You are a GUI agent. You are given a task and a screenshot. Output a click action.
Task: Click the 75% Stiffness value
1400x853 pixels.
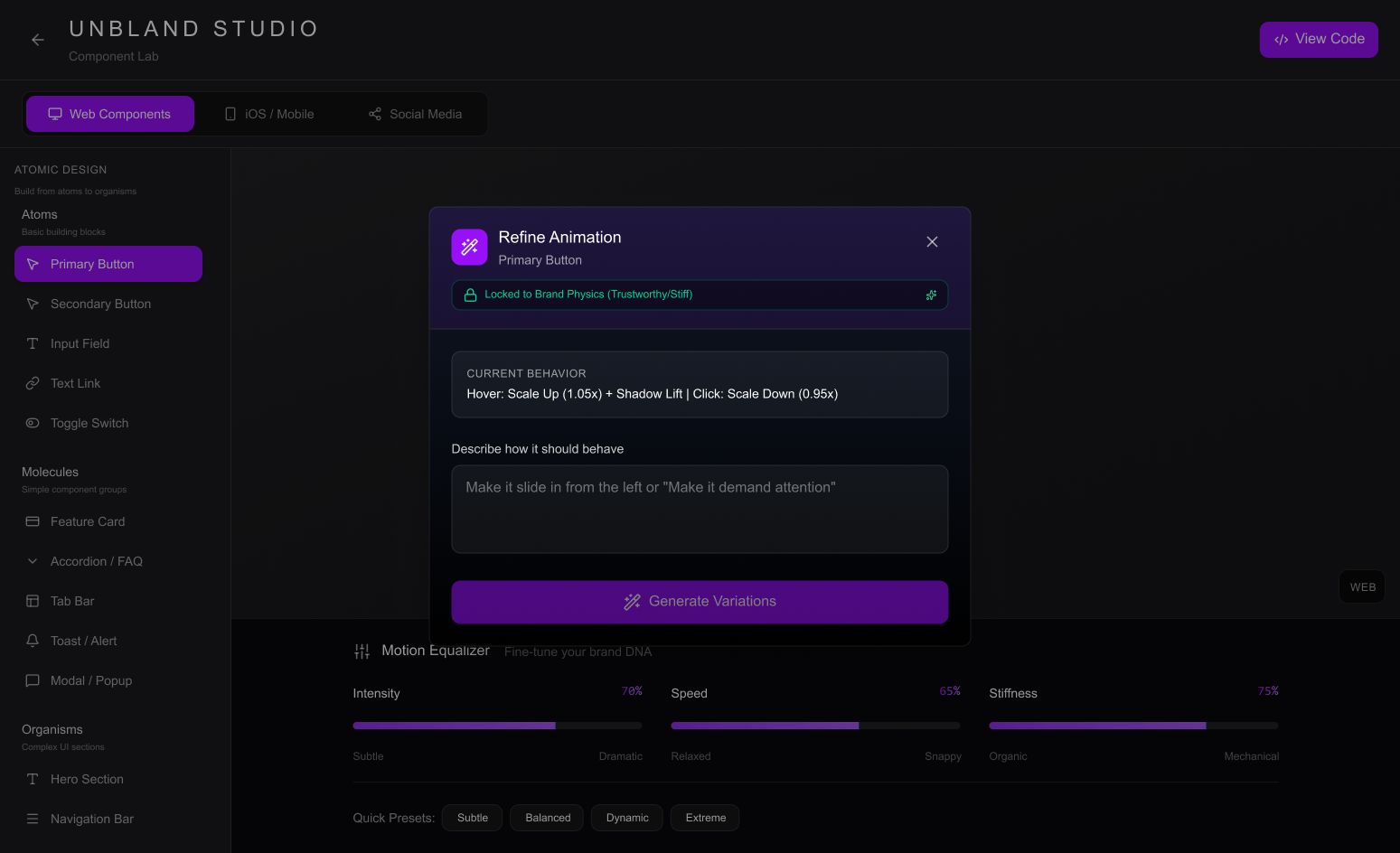pyautogui.click(x=1268, y=691)
